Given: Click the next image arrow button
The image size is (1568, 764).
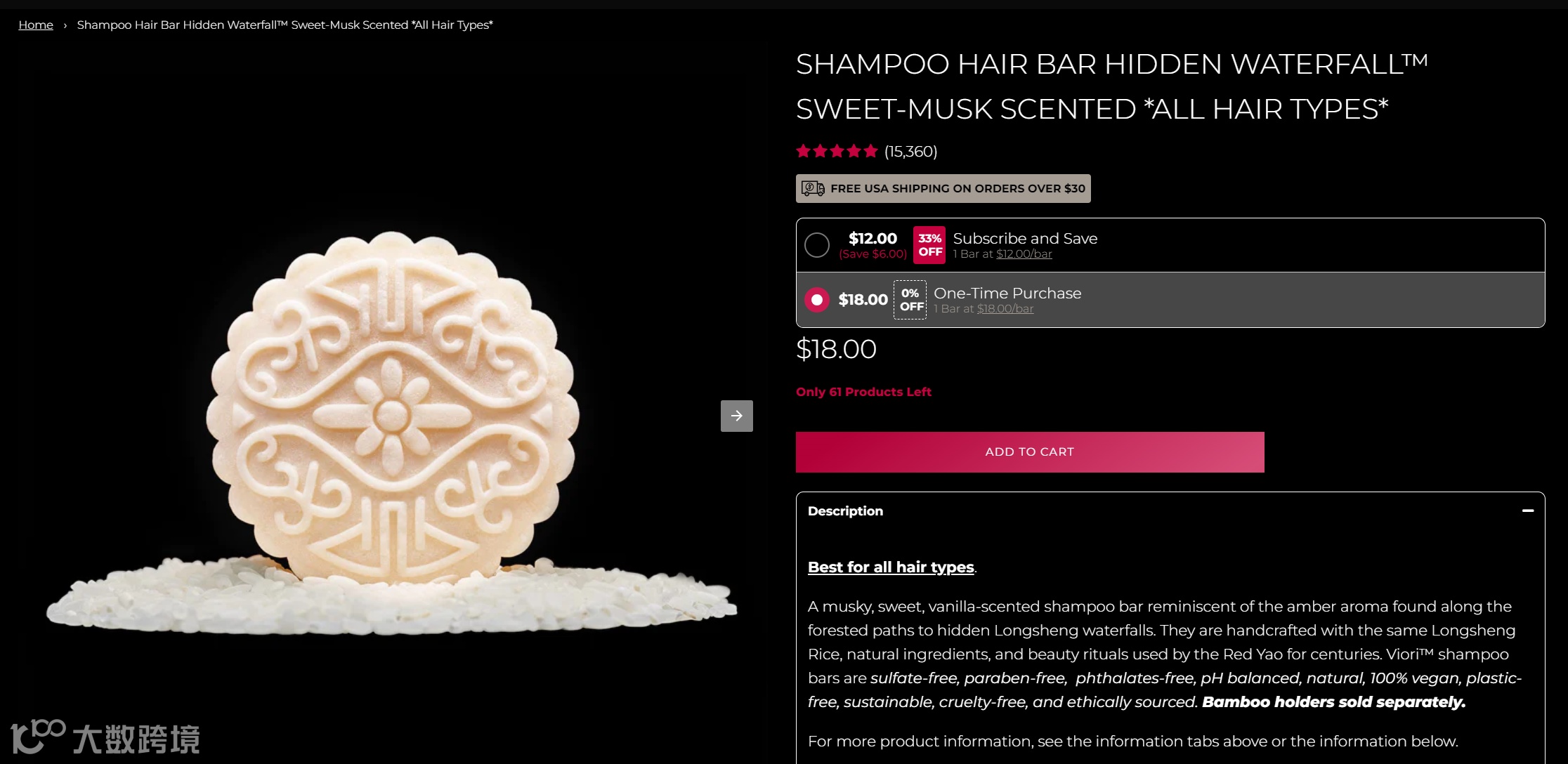Looking at the screenshot, I should pos(736,416).
